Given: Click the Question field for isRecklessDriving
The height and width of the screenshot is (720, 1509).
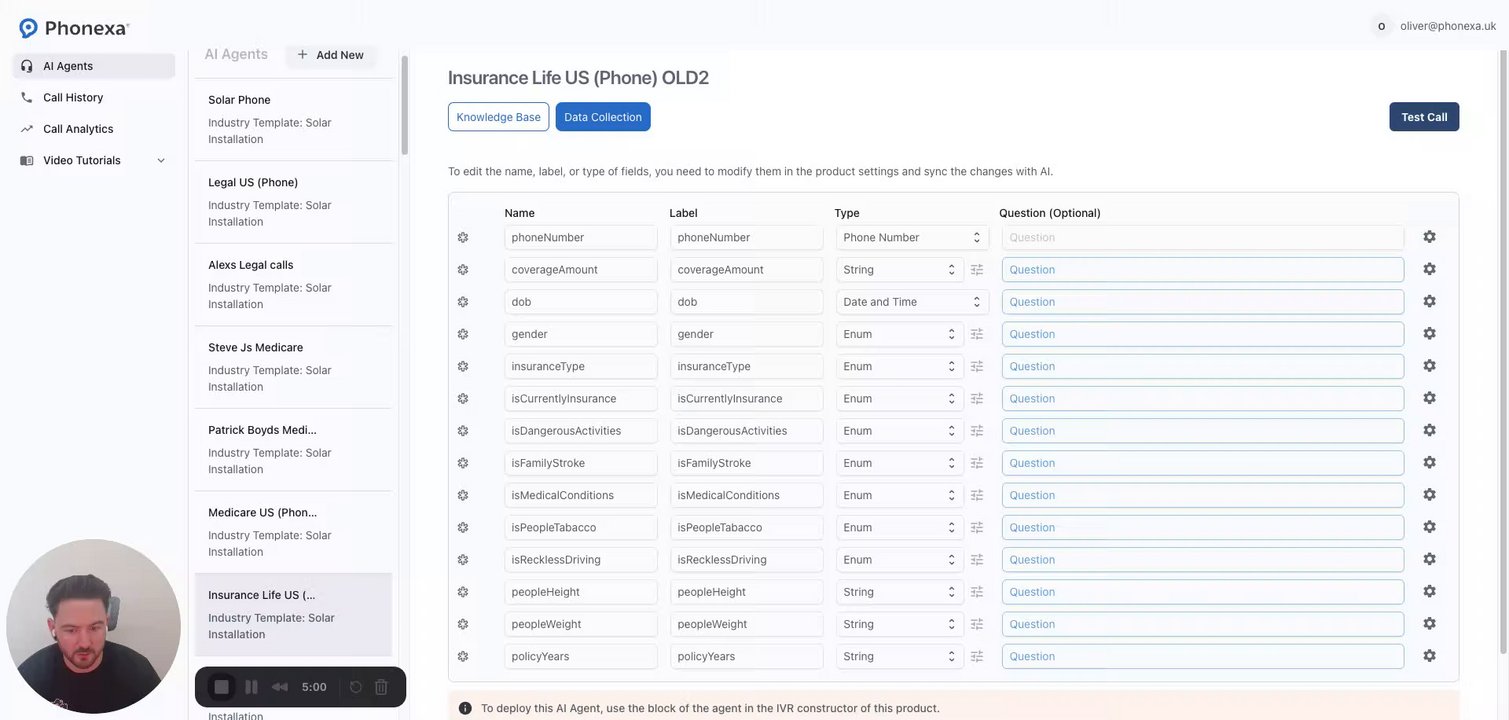Looking at the screenshot, I should (1202, 560).
